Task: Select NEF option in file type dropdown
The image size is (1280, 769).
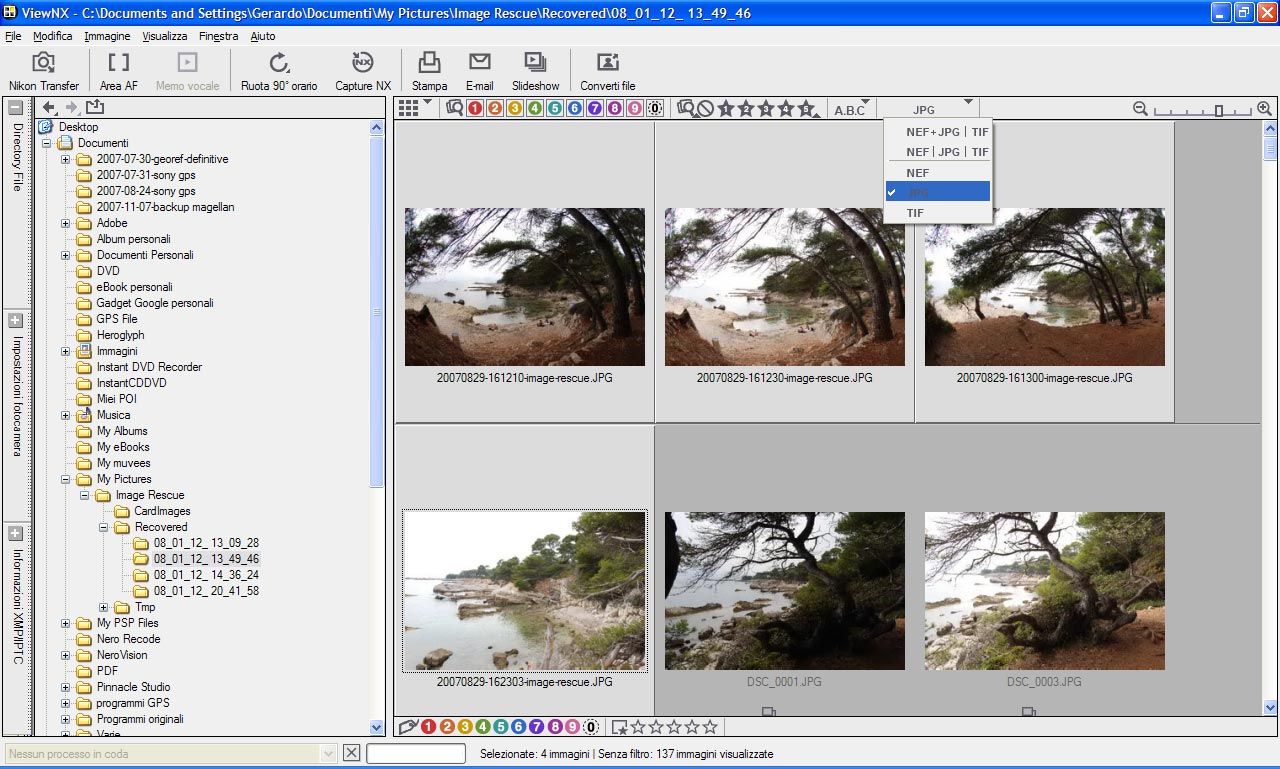Action: [x=917, y=173]
